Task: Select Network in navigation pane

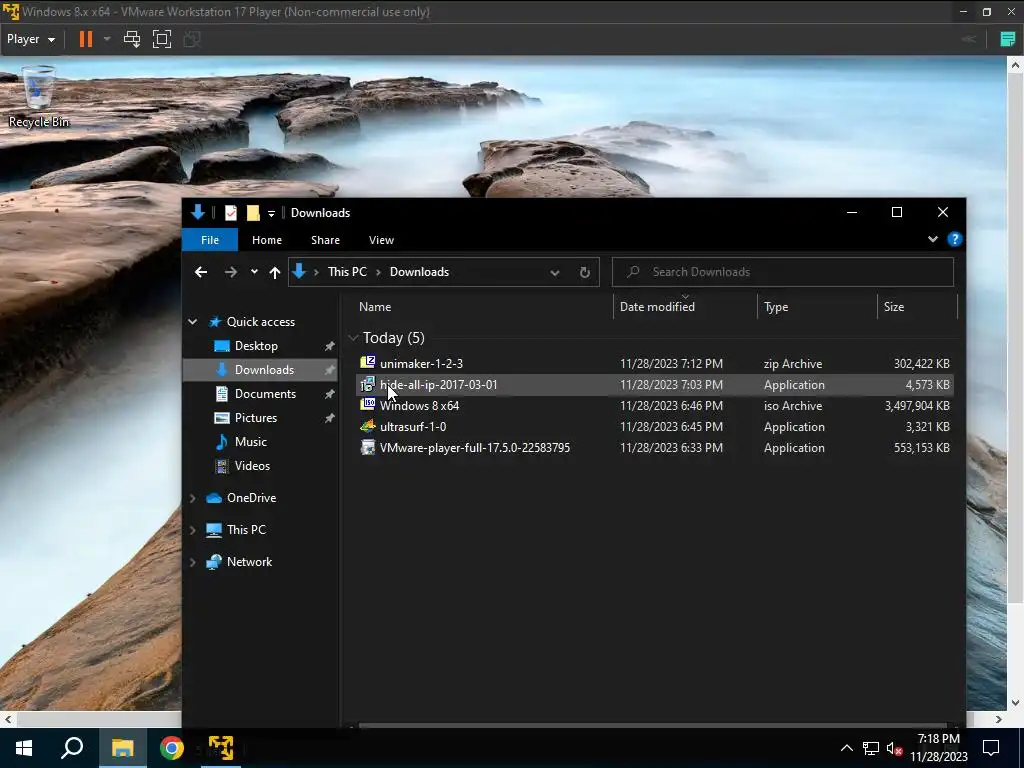Action: tap(249, 562)
